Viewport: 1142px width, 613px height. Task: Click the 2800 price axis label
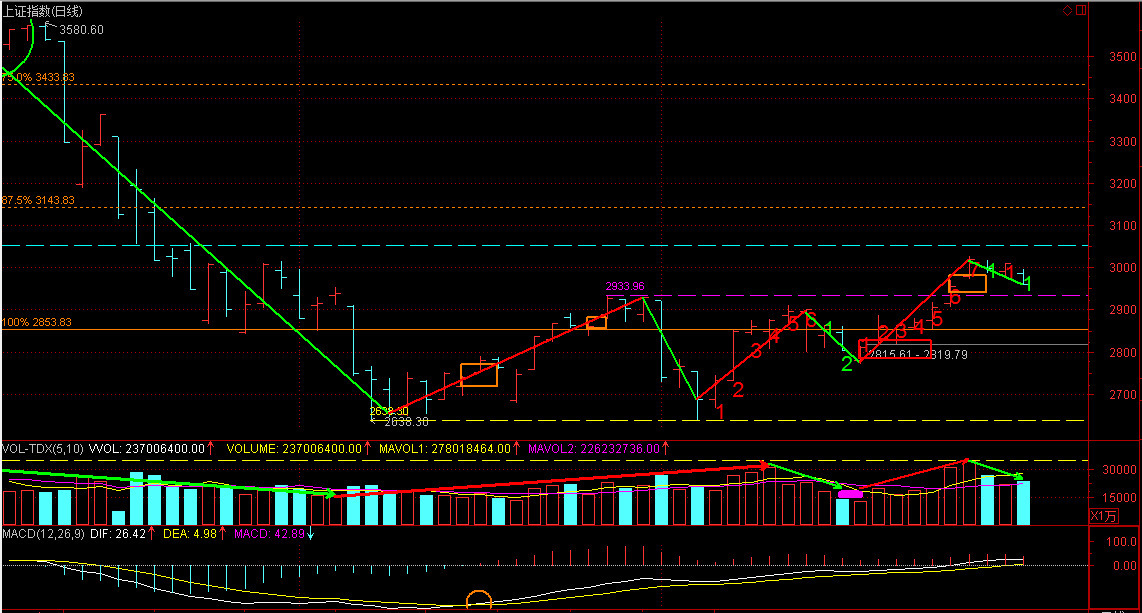tap(1122, 352)
